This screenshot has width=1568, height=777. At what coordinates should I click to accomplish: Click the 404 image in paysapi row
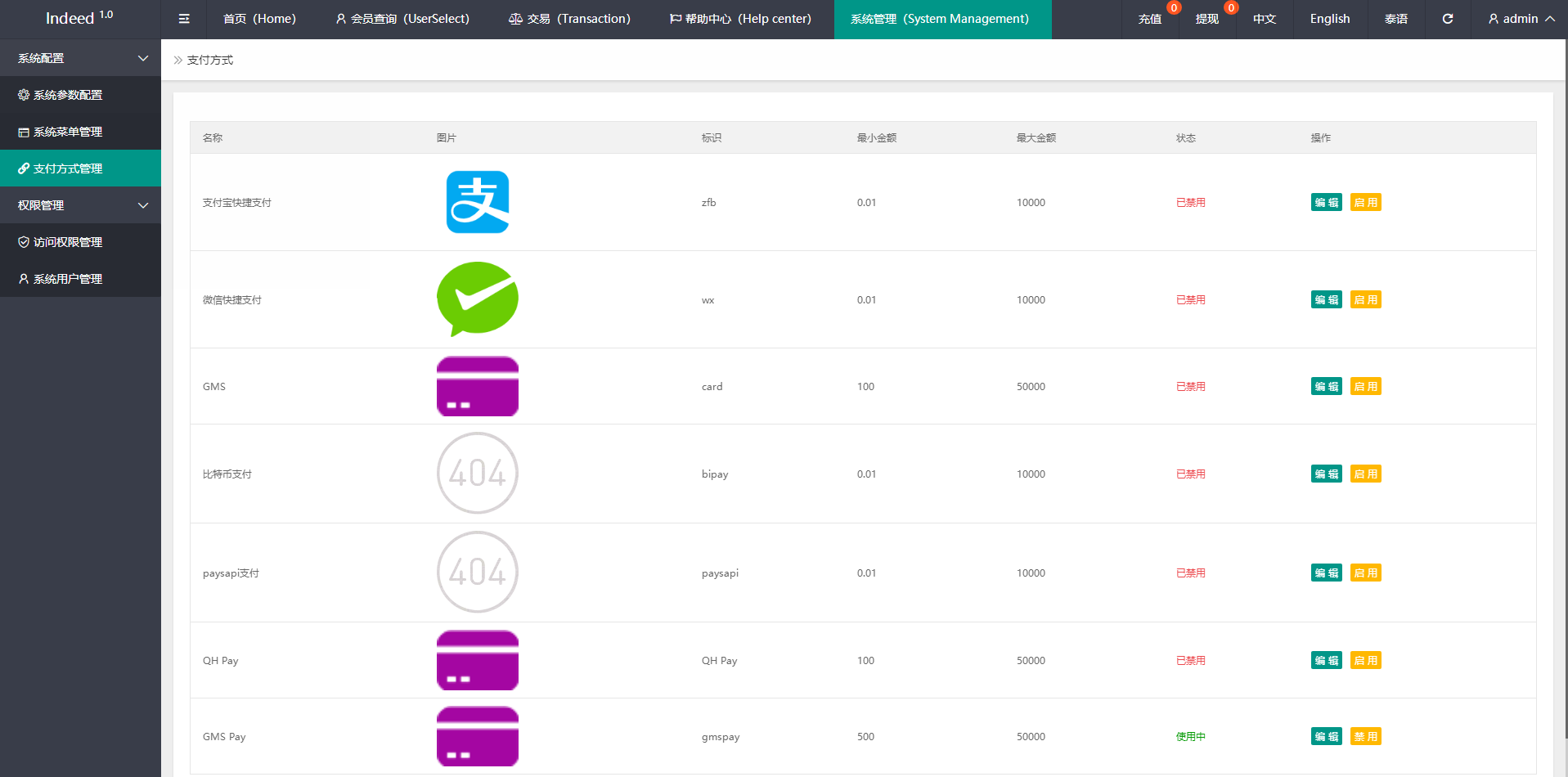click(x=478, y=573)
